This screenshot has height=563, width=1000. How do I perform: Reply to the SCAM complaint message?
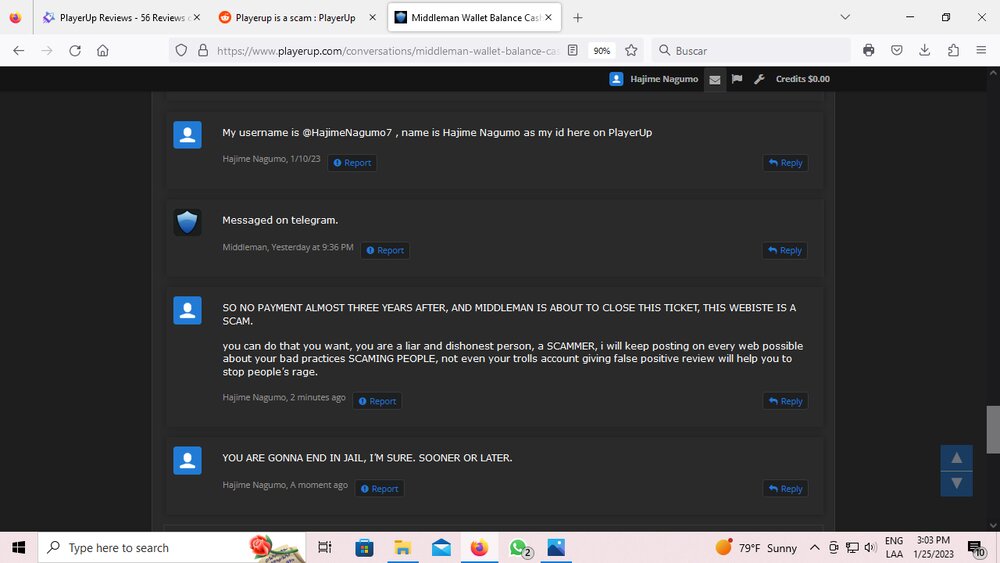[x=786, y=401]
